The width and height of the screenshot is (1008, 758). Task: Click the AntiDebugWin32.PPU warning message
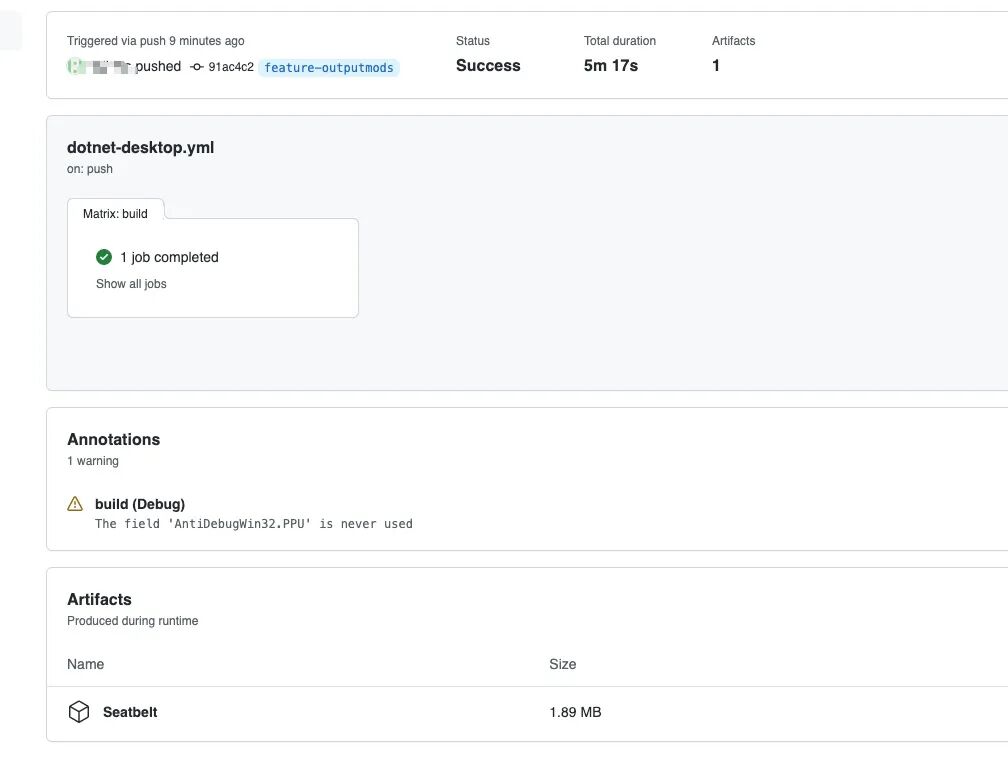tap(254, 523)
